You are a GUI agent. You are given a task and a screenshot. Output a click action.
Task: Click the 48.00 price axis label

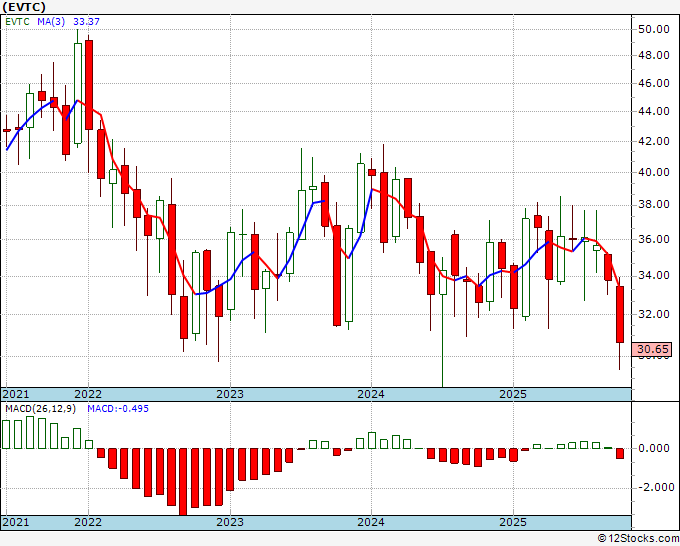click(x=654, y=55)
